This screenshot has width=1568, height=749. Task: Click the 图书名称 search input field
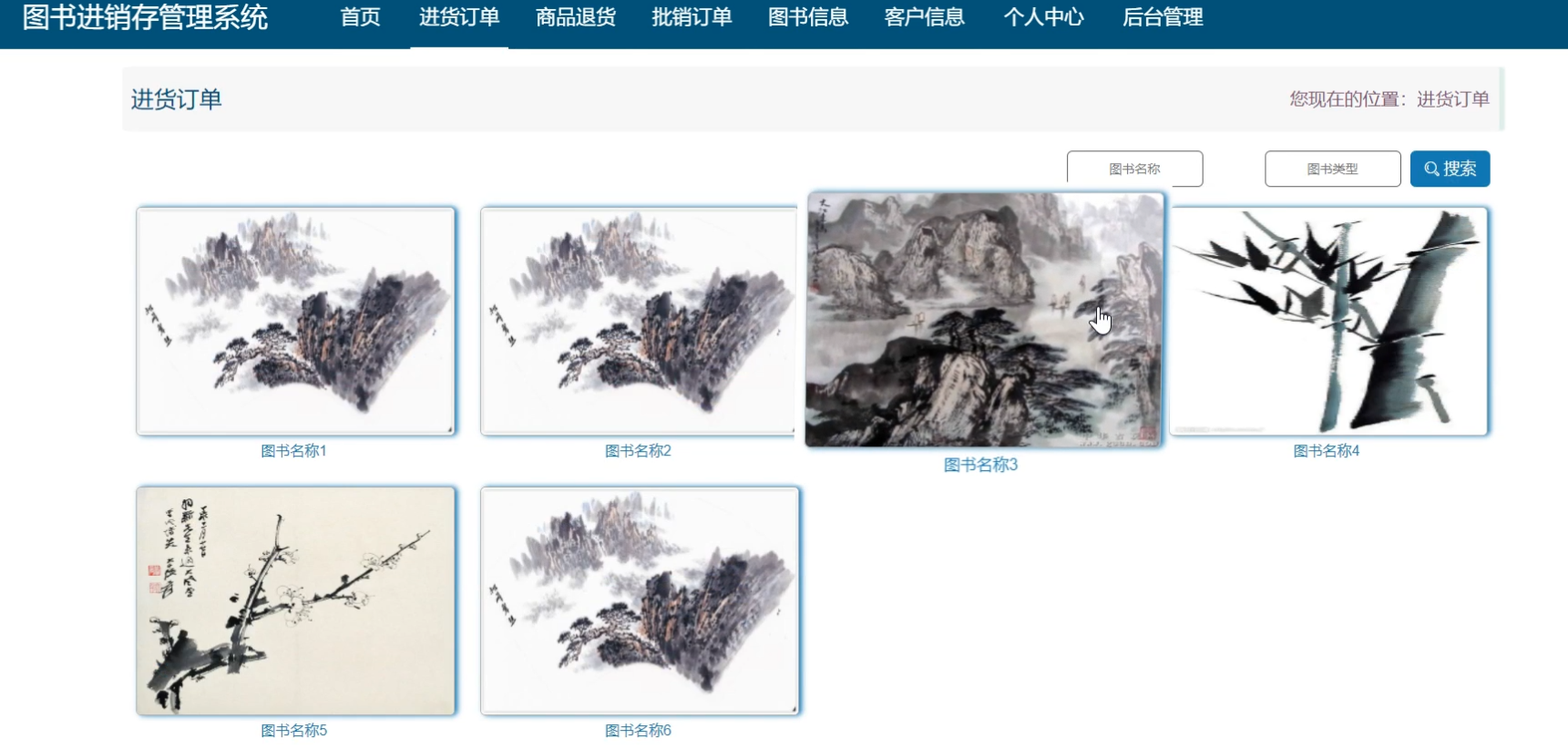(x=1134, y=169)
